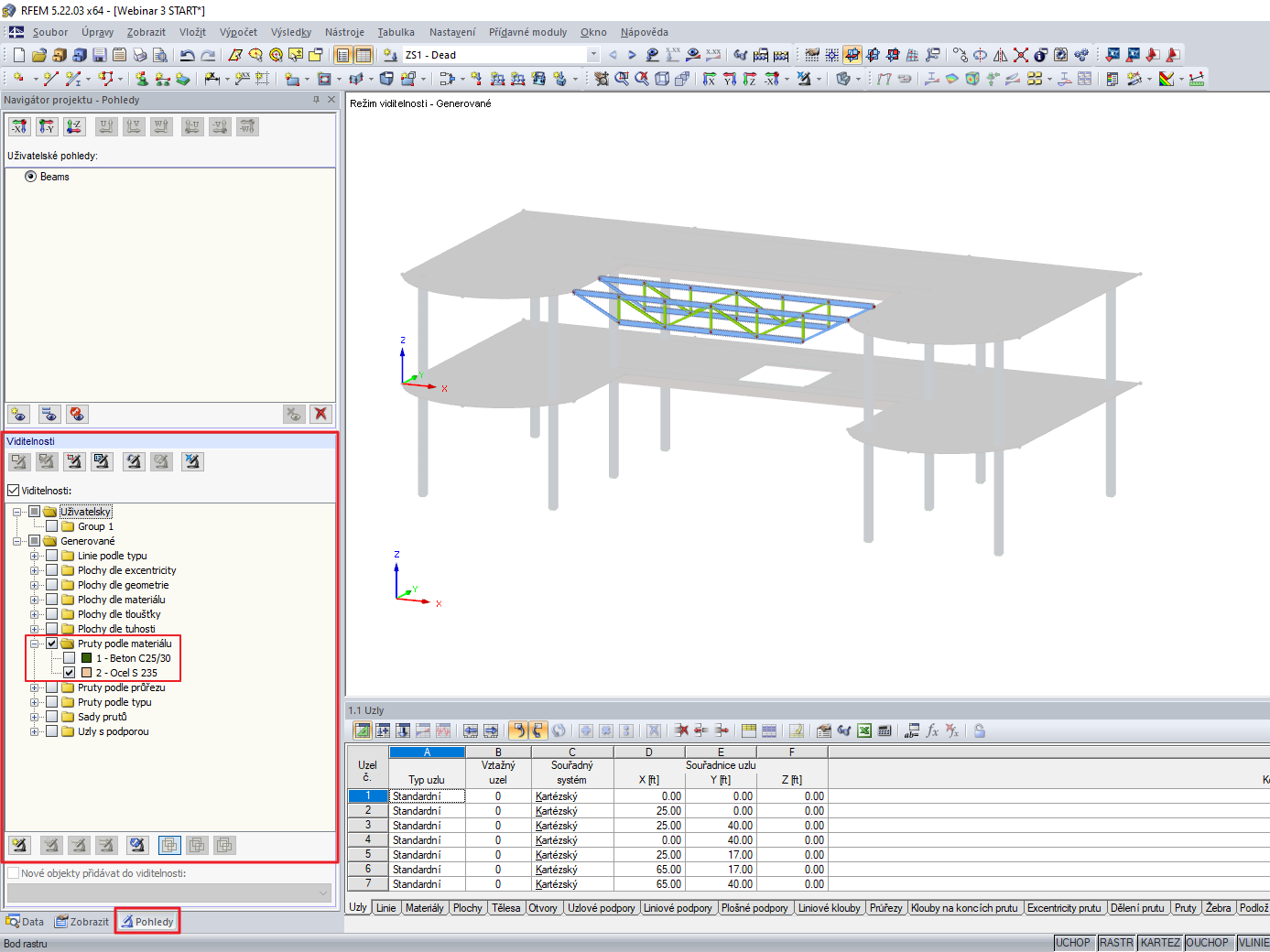Screen dimensions: 1270x952
Task: Switch to the Materiály table tab
Action: tap(425, 908)
